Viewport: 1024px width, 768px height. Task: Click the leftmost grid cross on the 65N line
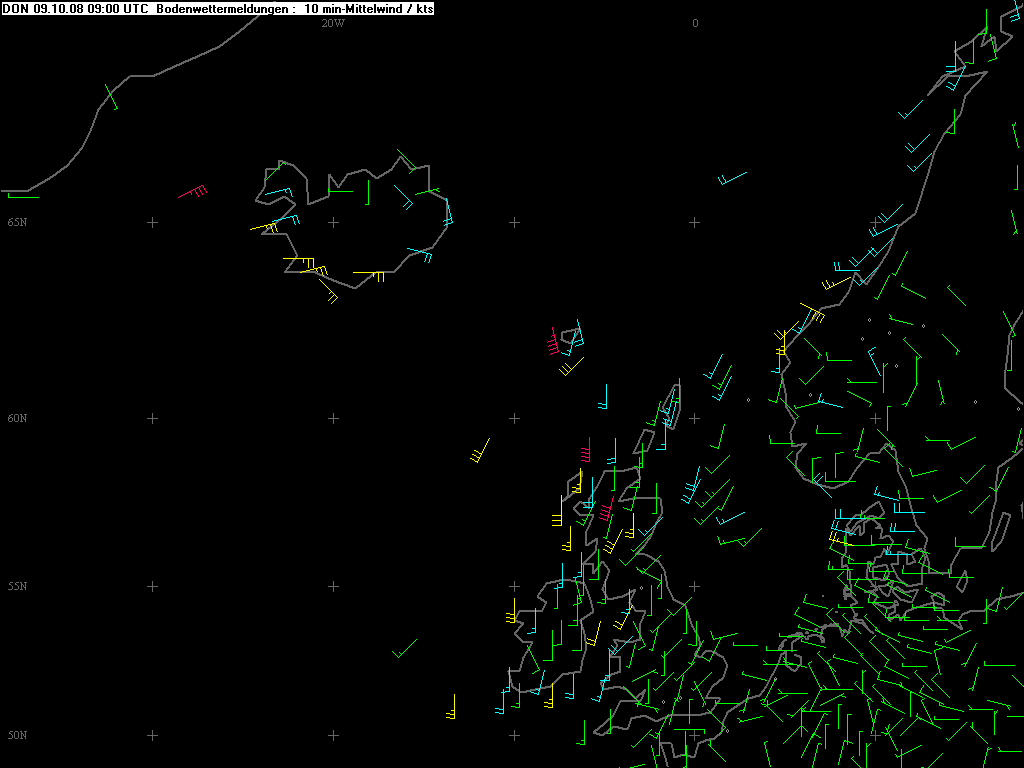pos(152,222)
